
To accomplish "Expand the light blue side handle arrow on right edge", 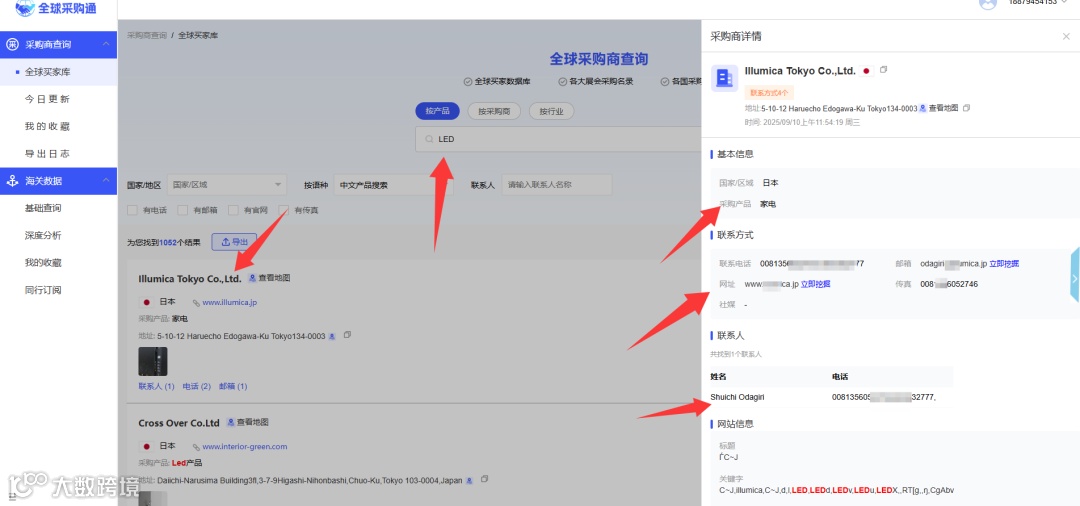I will pyautogui.click(x=1074, y=277).
